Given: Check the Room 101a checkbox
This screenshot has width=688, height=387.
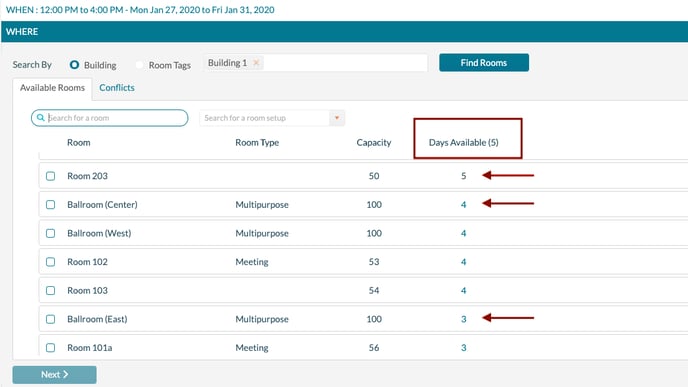Looking at the screenshot, I should click(x=50, y=348).
